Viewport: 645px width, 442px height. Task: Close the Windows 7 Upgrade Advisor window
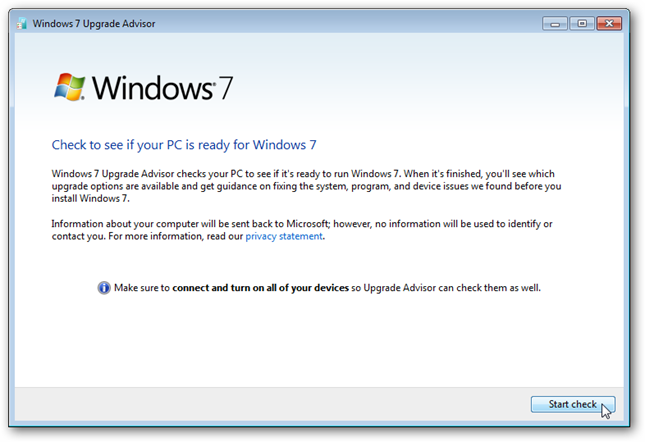(609, 24)
